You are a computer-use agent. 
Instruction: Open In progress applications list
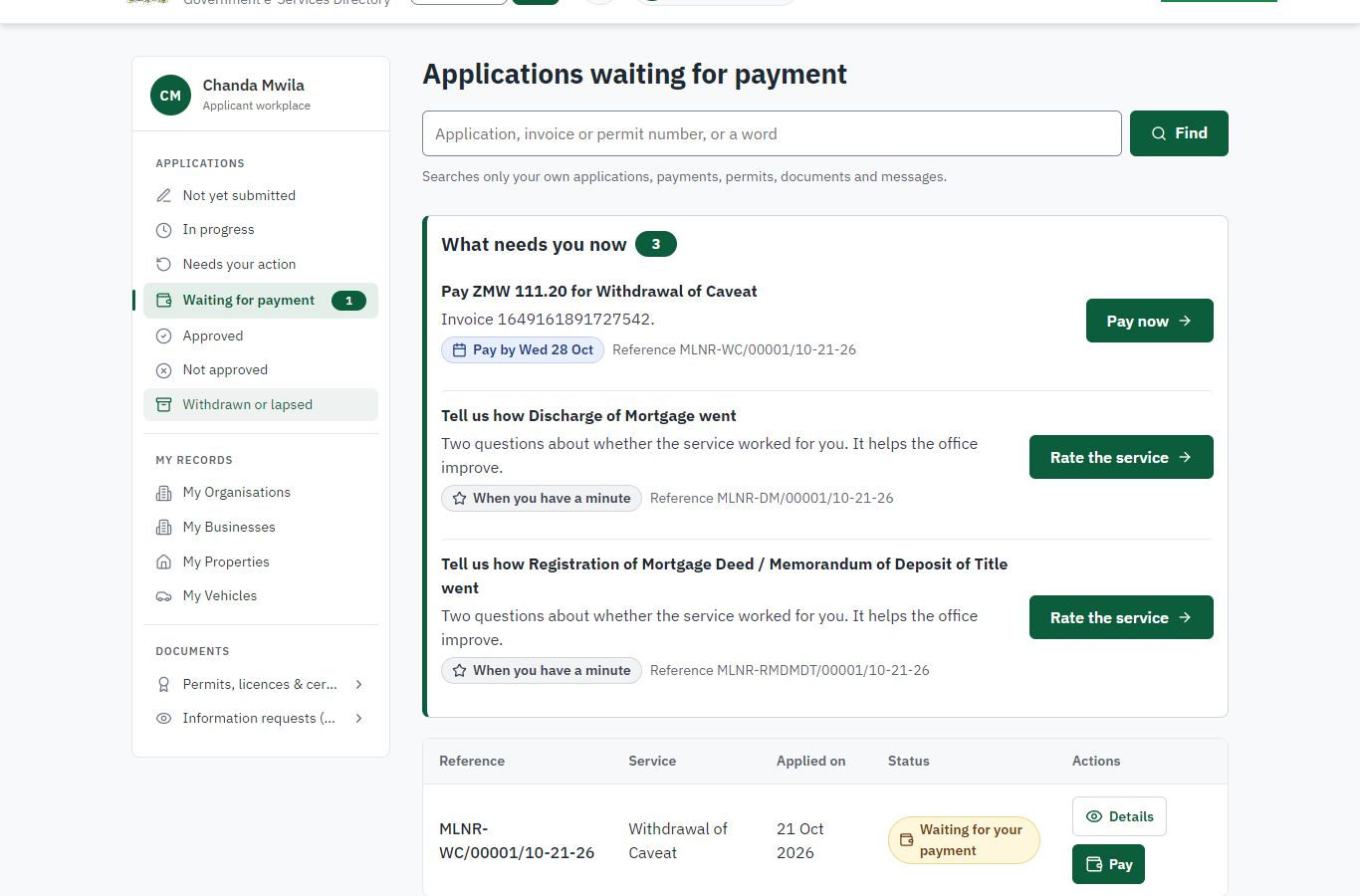pos(261,230)
